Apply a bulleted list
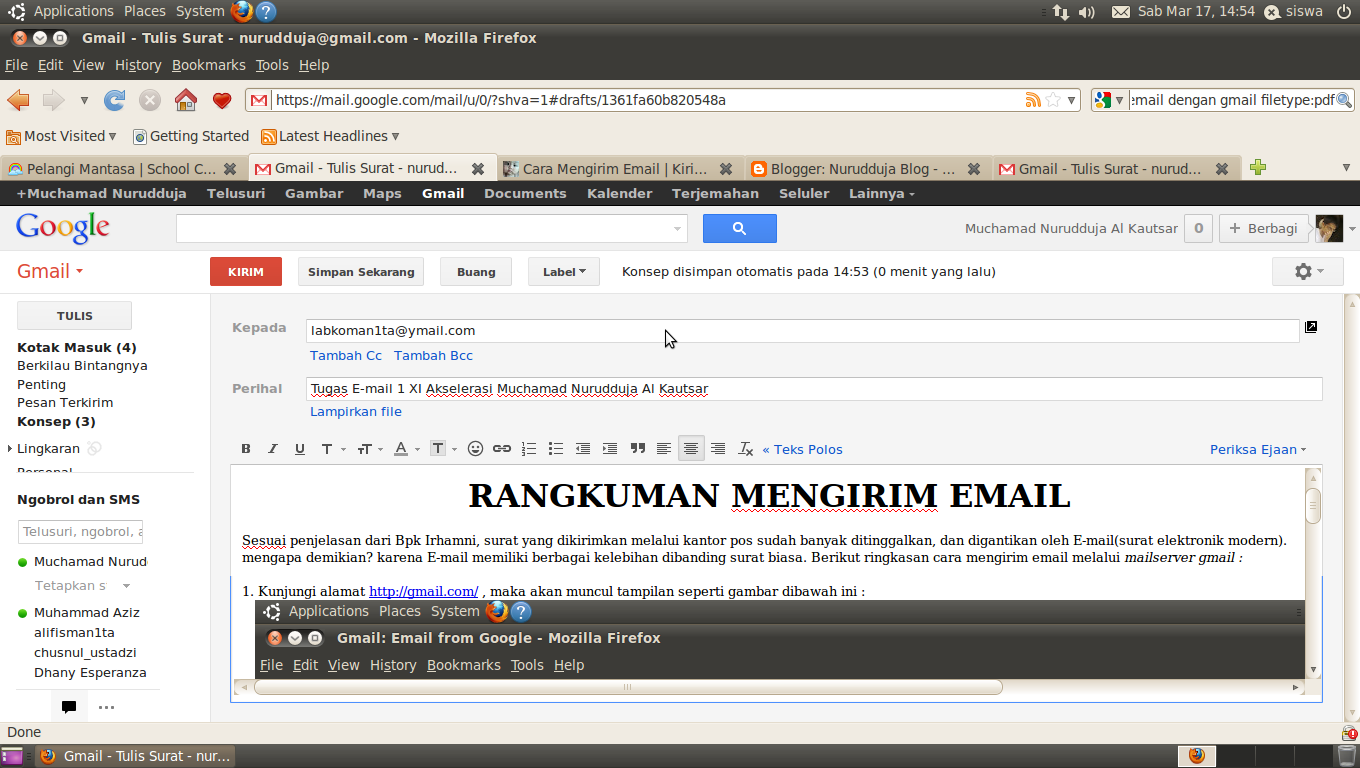The image size is (1360, 768). click(556, 449)
